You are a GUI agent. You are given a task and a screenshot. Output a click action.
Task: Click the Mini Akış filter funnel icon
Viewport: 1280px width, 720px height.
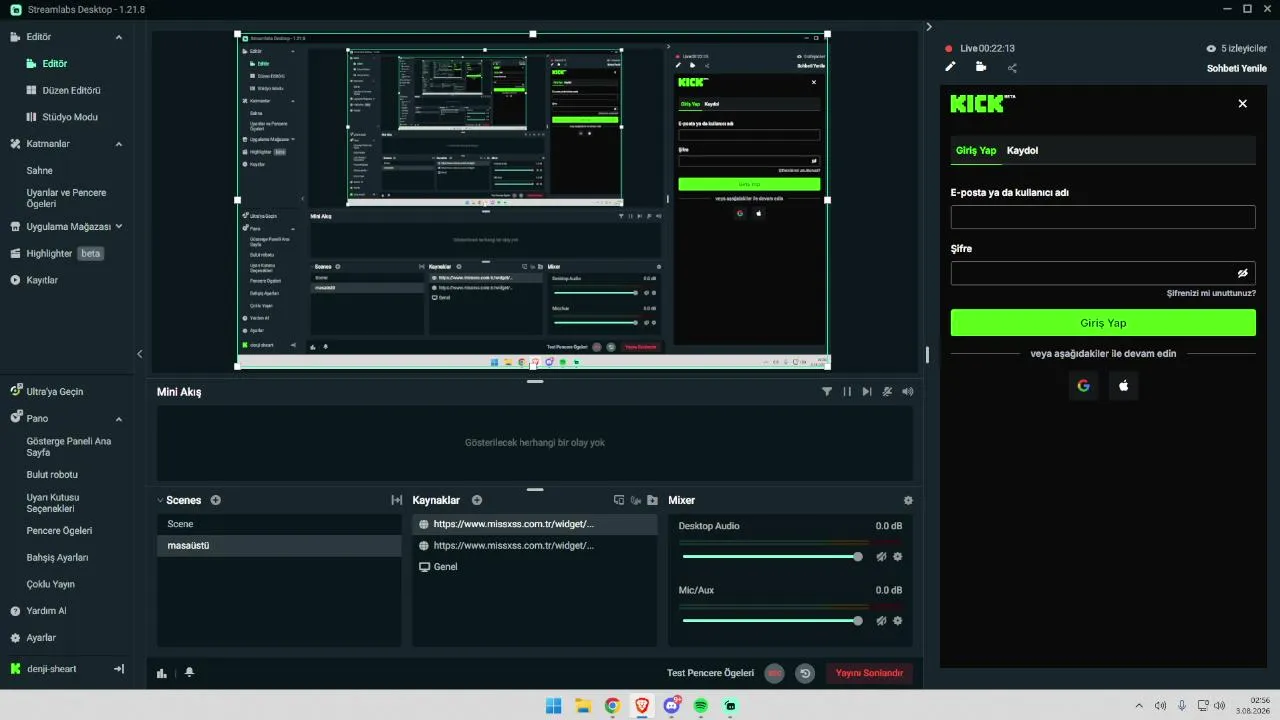(x=827, y=392)
